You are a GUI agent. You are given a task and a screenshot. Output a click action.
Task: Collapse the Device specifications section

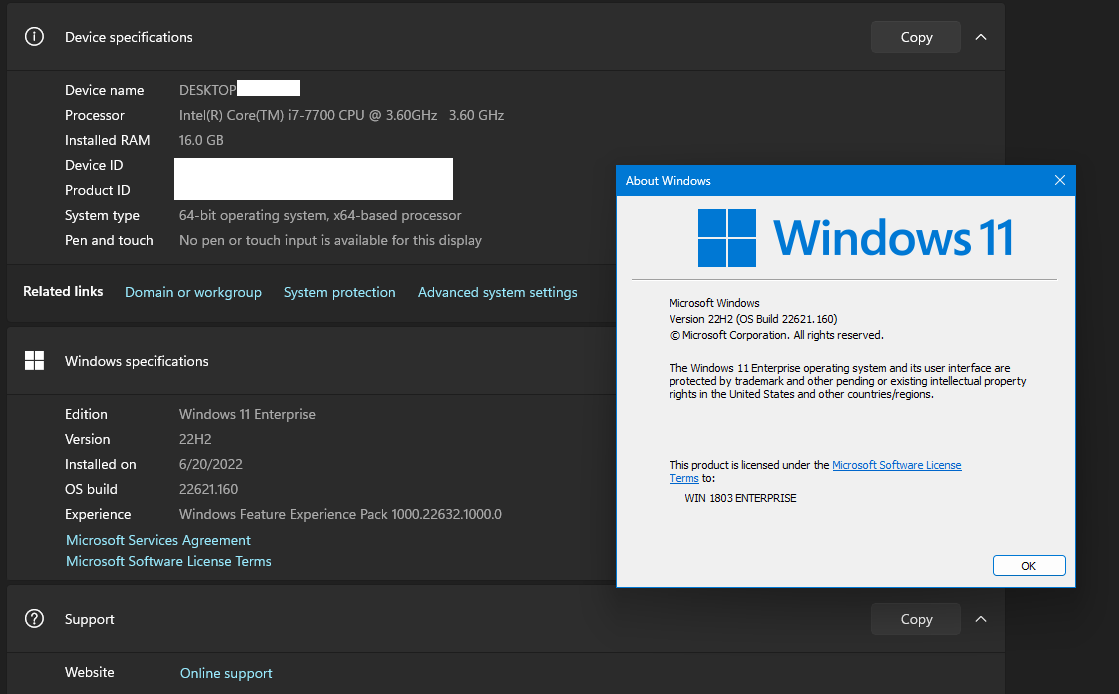[981, 37]
